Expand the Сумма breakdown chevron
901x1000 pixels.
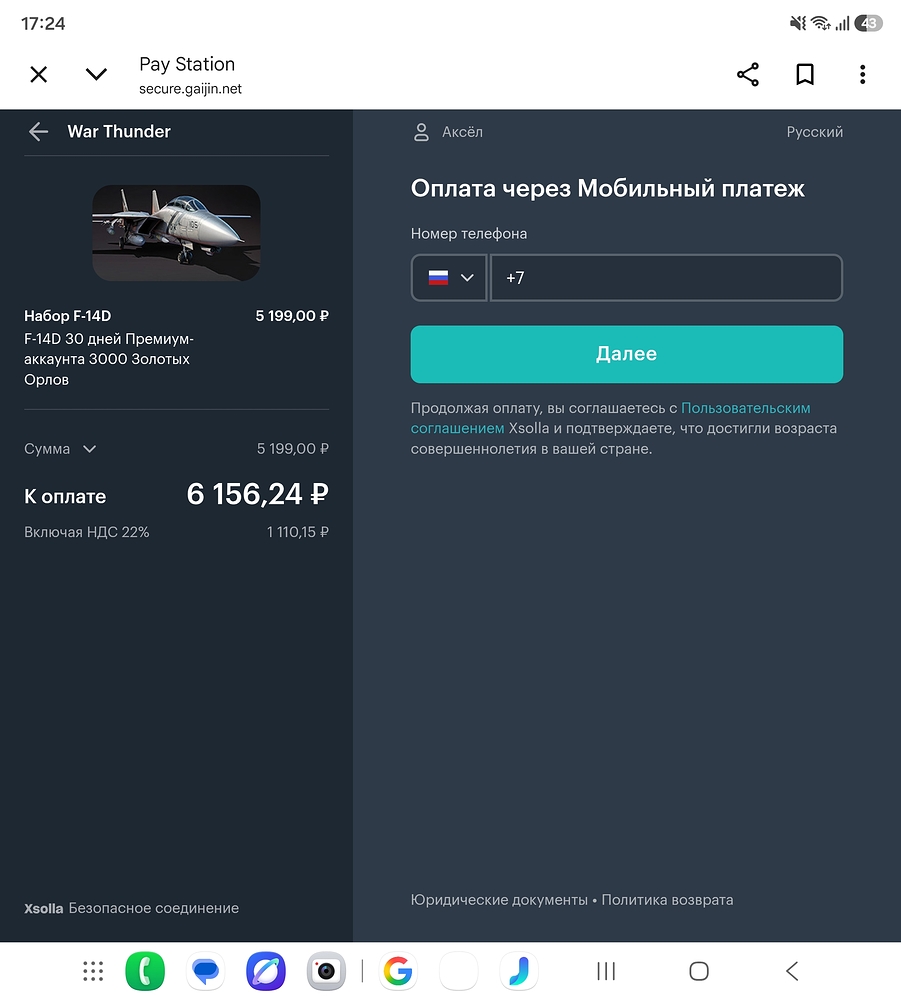tap(90, 449)
